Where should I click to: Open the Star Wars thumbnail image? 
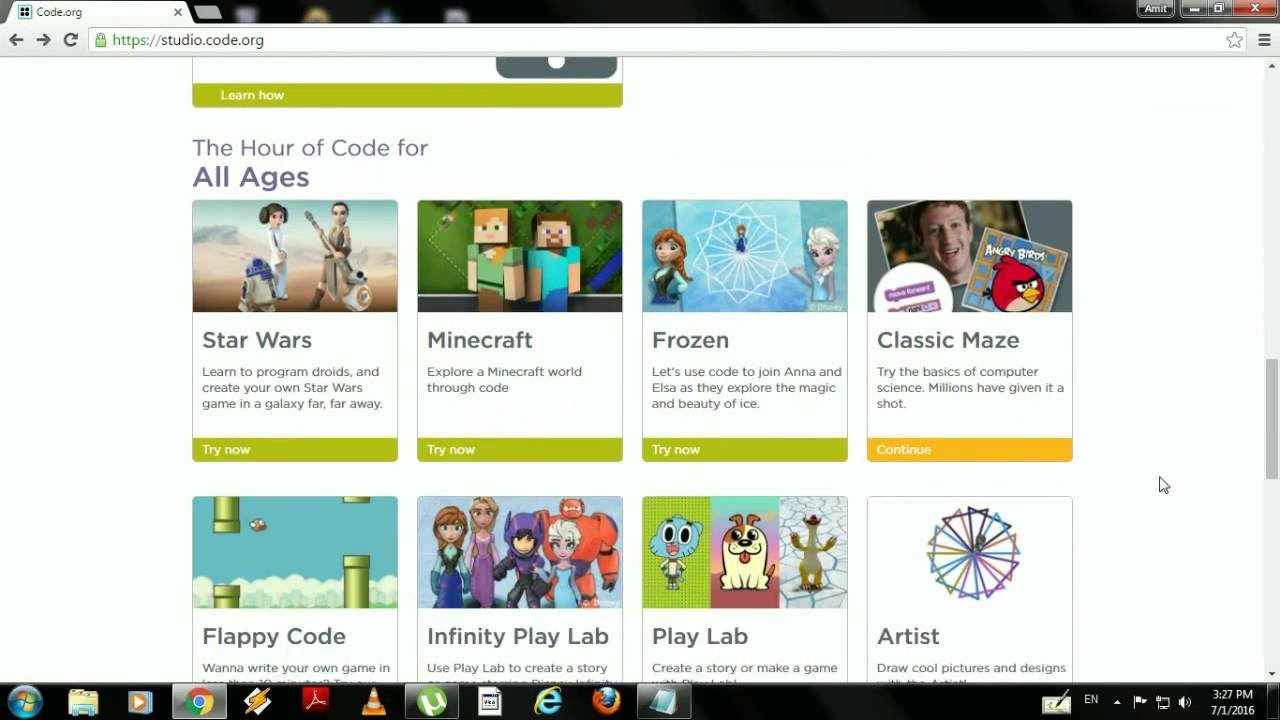point(295,256)
